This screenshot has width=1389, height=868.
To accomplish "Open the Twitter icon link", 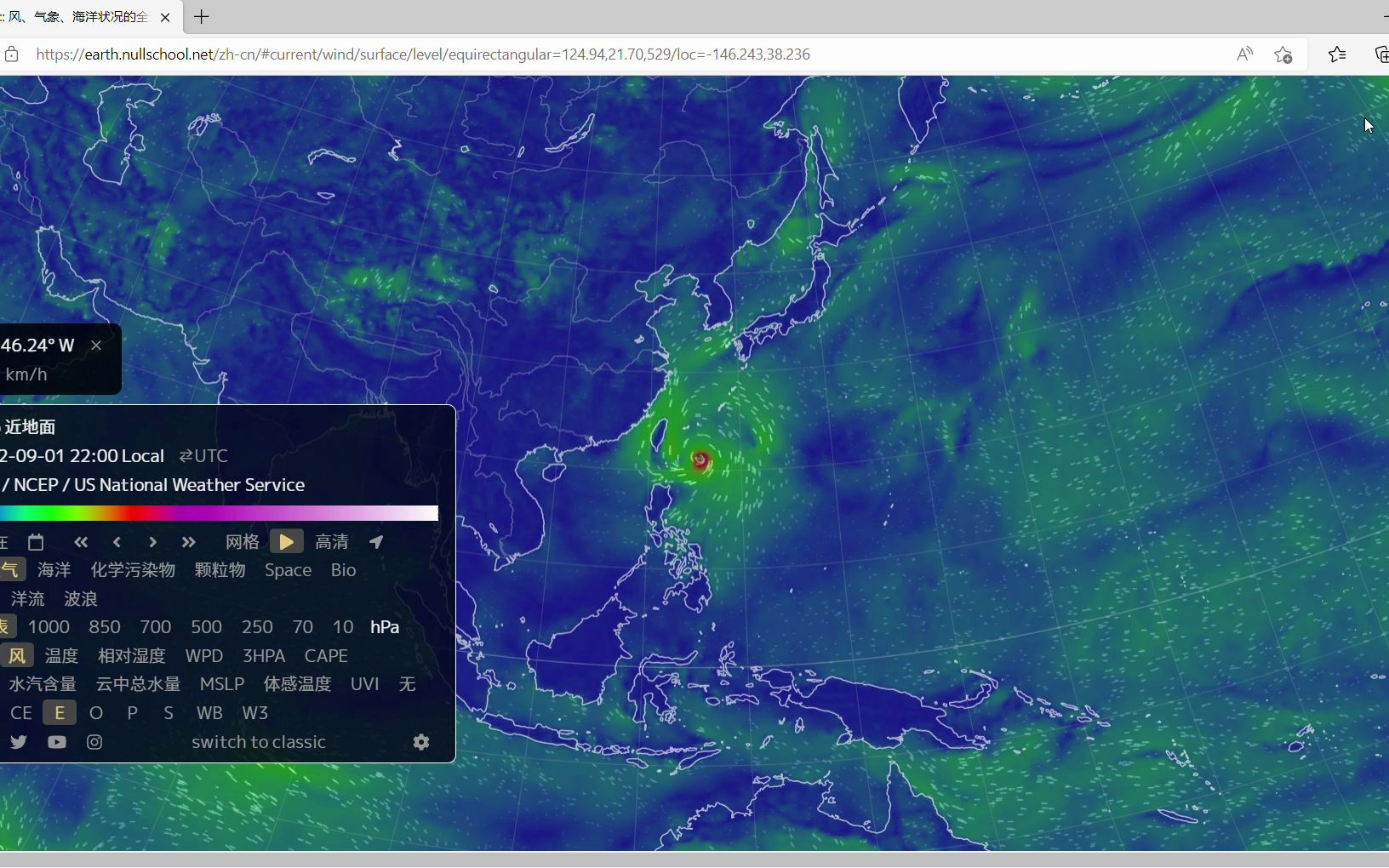I will 18,742.
